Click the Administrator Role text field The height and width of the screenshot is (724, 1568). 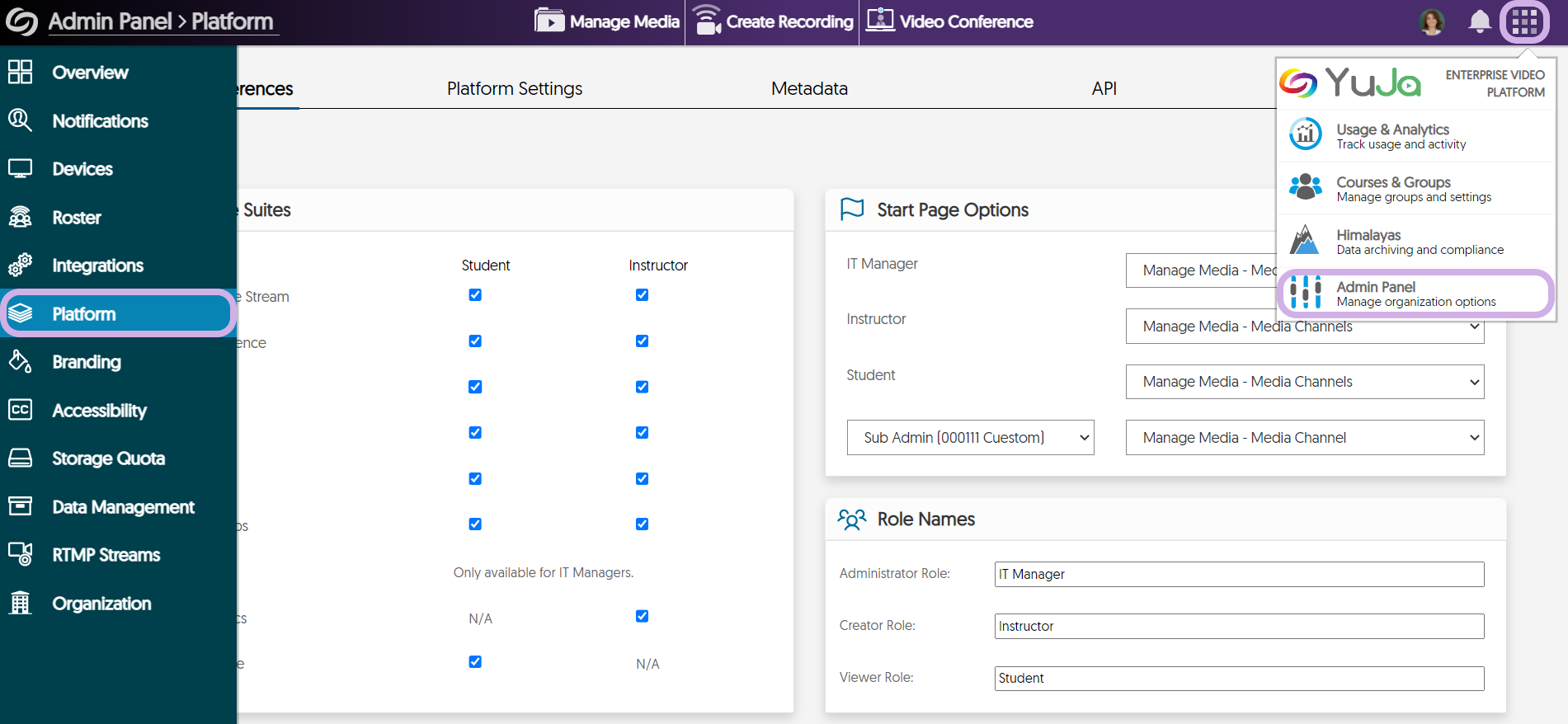coord(1239,574)
